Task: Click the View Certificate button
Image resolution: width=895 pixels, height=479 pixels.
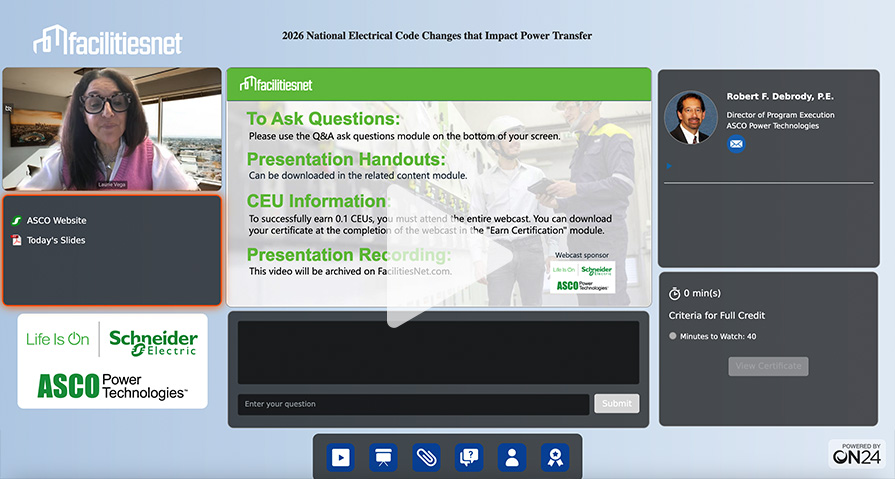Action: click(768, 366)
